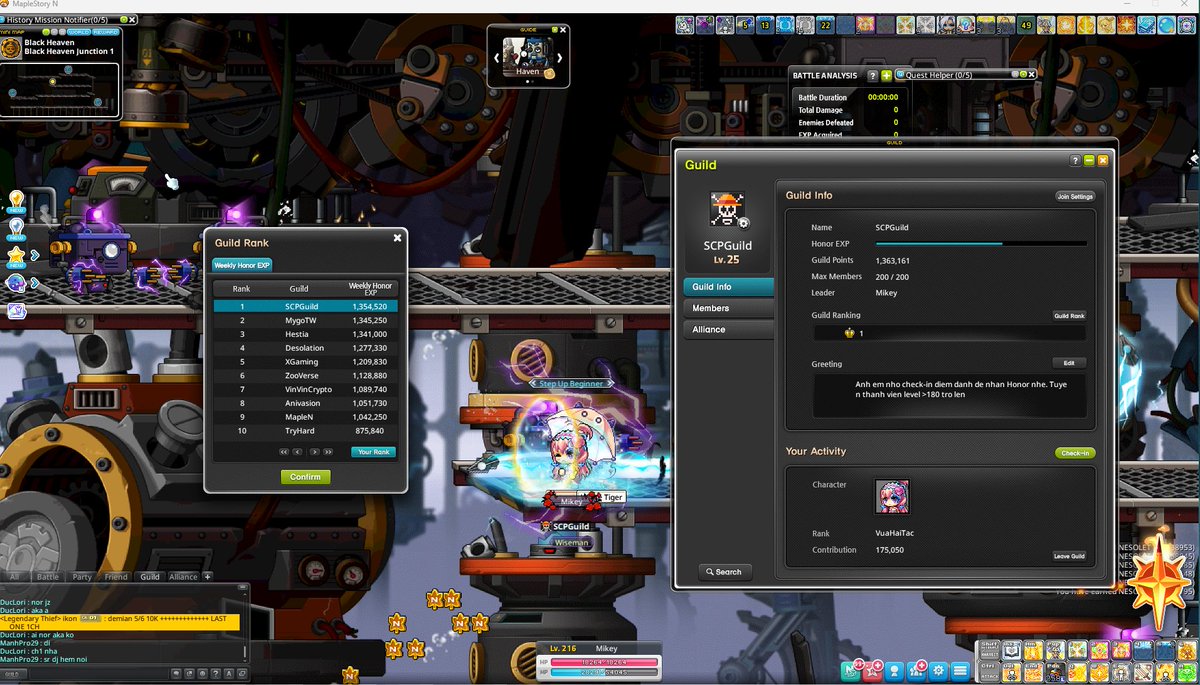Click the Black Heaven map gear icon
This screenshot has width=1200, height=685.
[x=11, y=47]
